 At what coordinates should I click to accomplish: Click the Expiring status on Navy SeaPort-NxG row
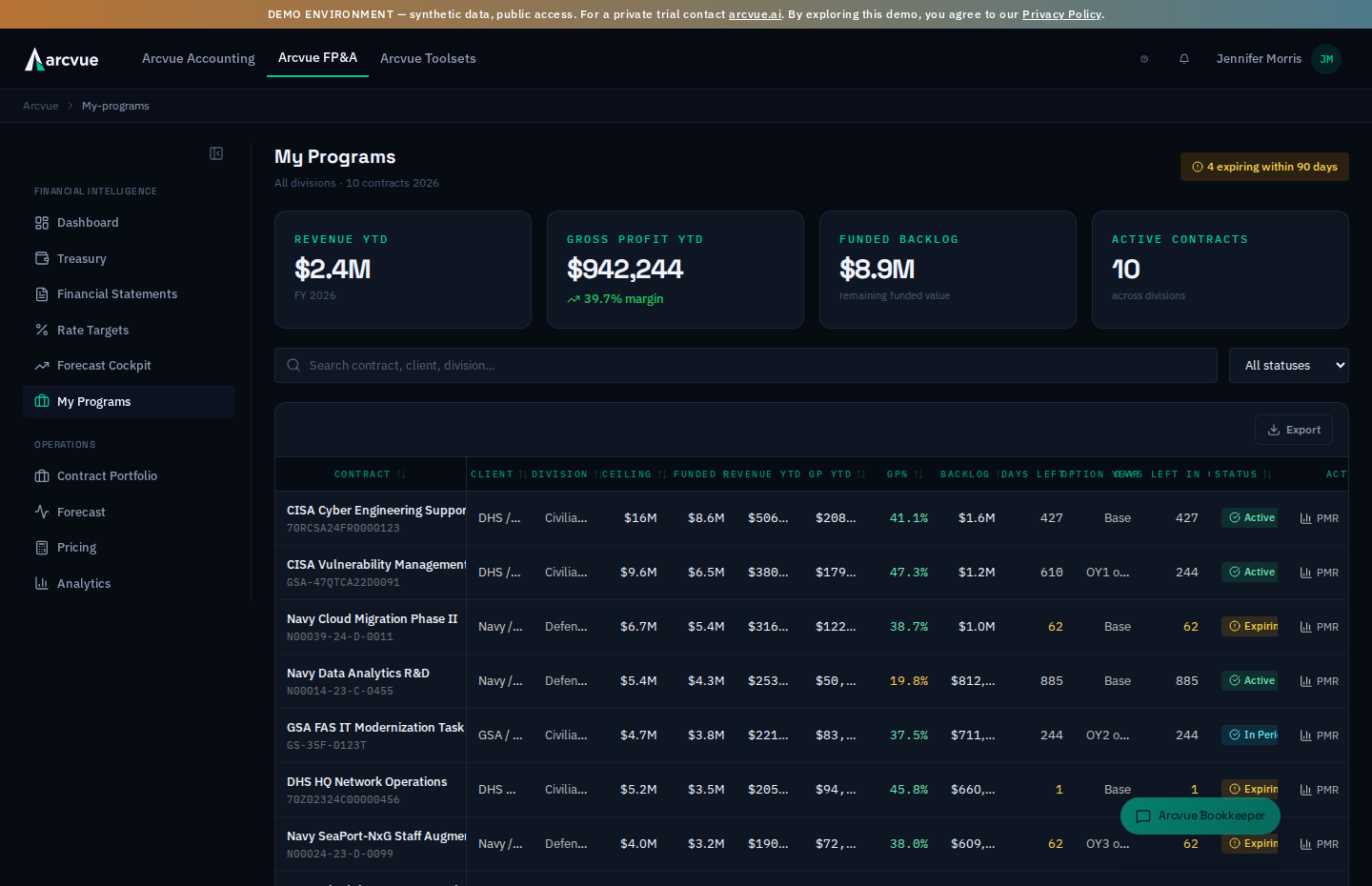1250,844
